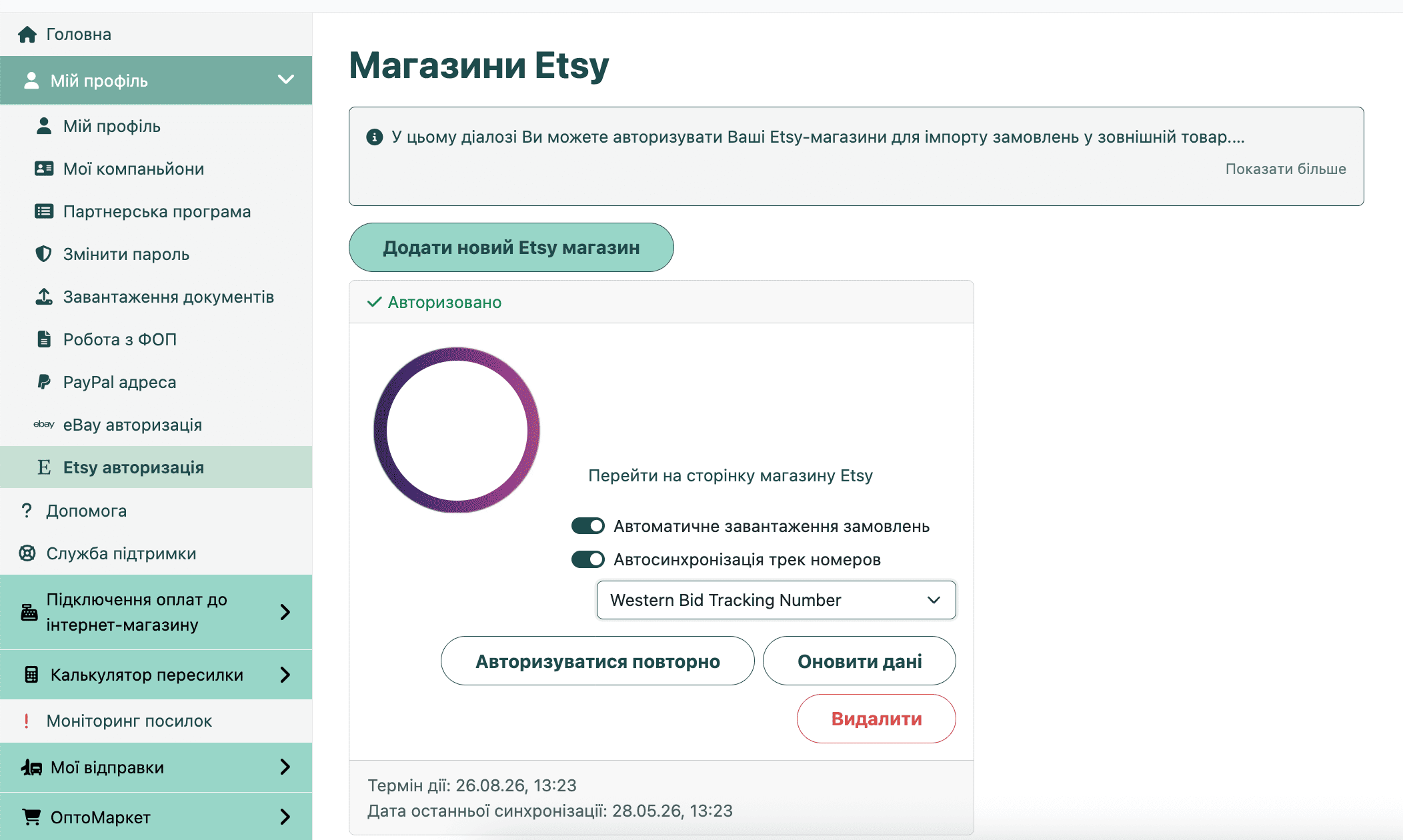Open Мої компаньйони menu item

(156, 169)
